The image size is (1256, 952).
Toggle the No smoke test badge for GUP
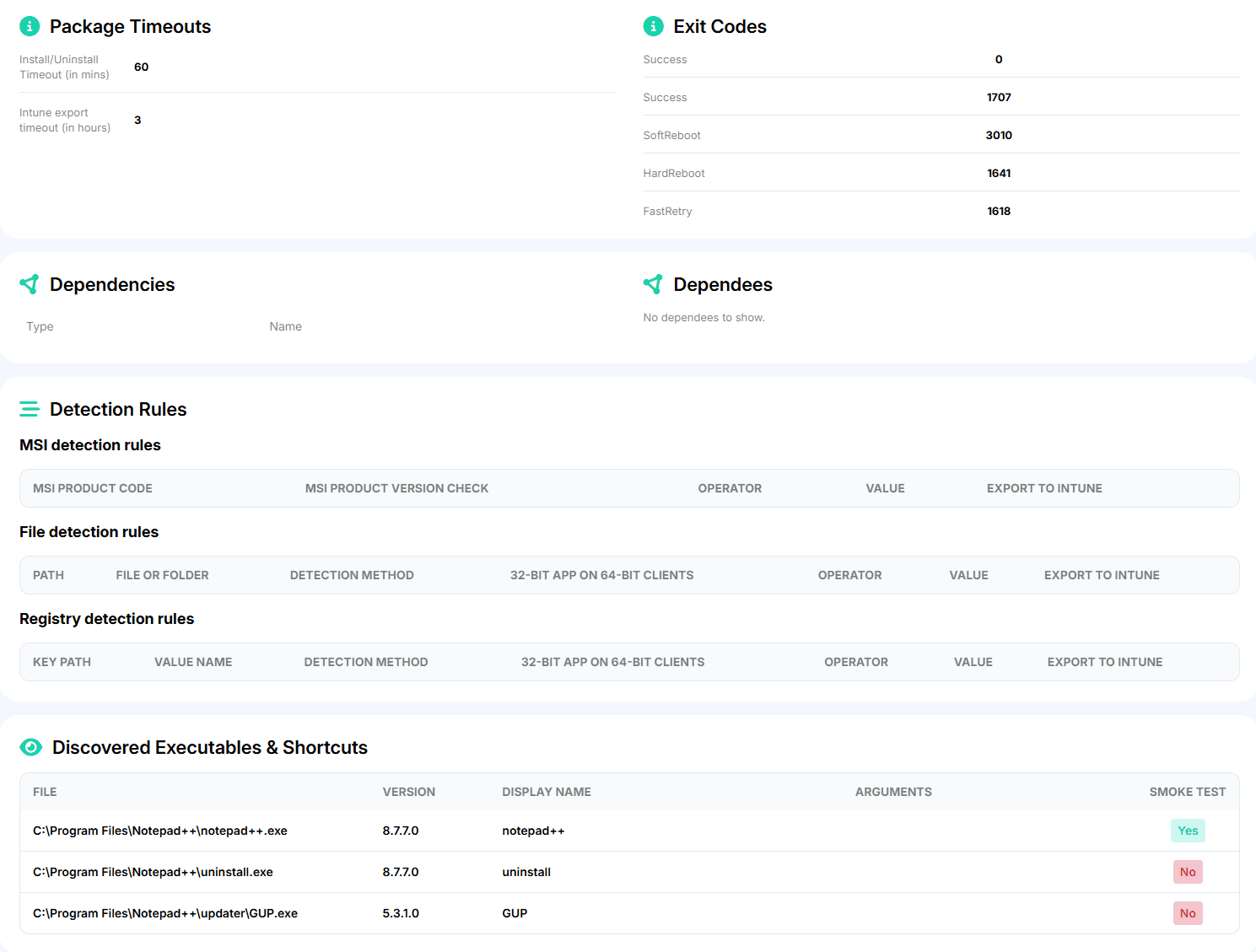(x=1187, y=913)
